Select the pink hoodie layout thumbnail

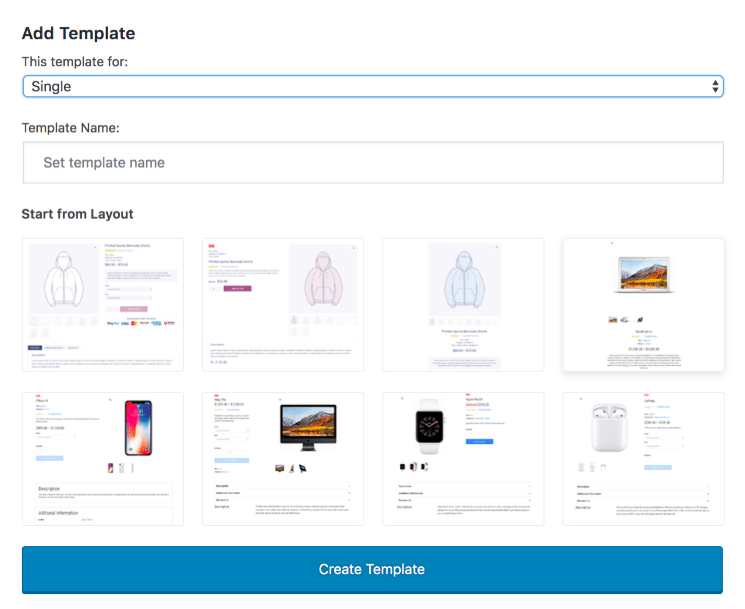283,305
